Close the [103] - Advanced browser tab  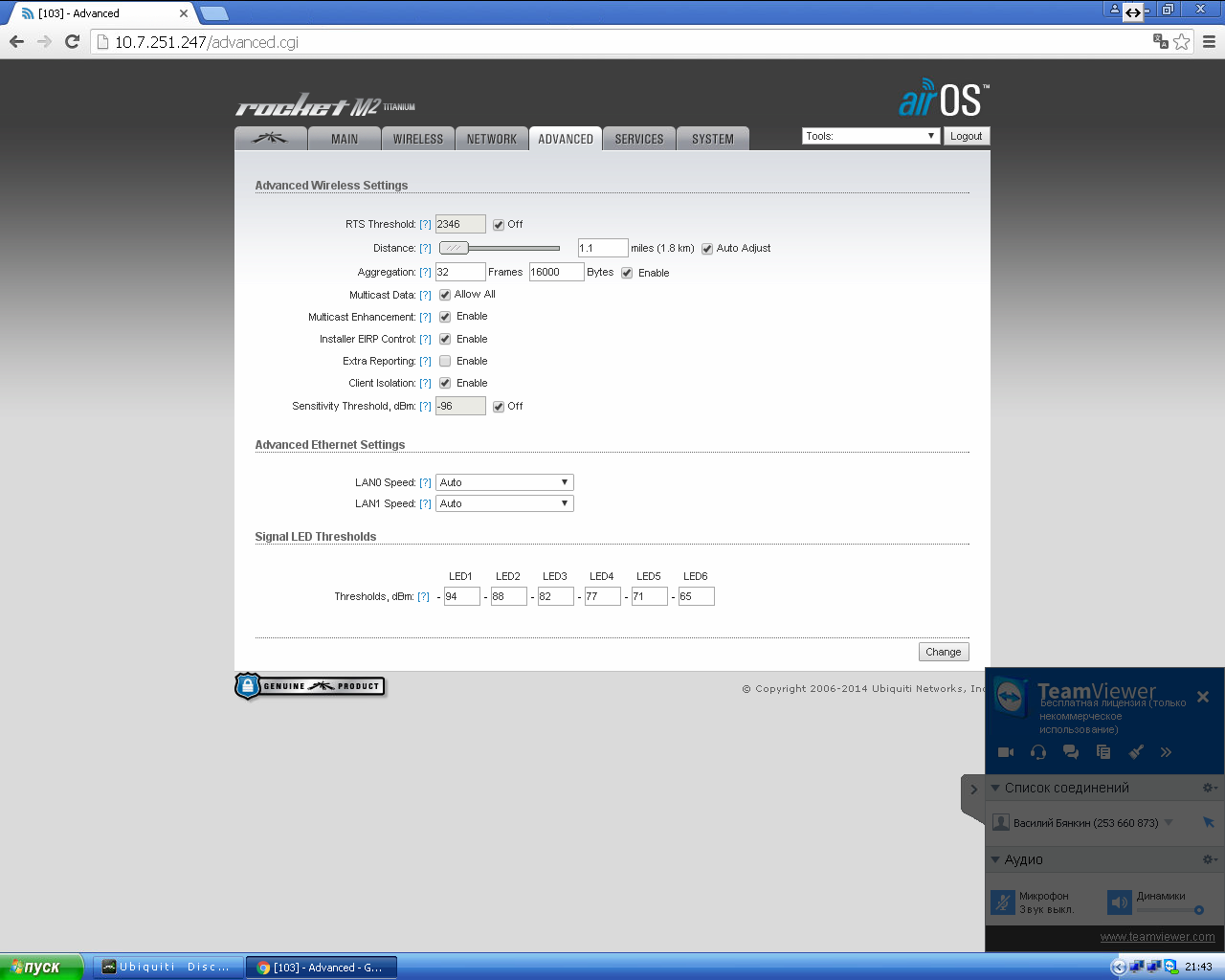(184, 13)
